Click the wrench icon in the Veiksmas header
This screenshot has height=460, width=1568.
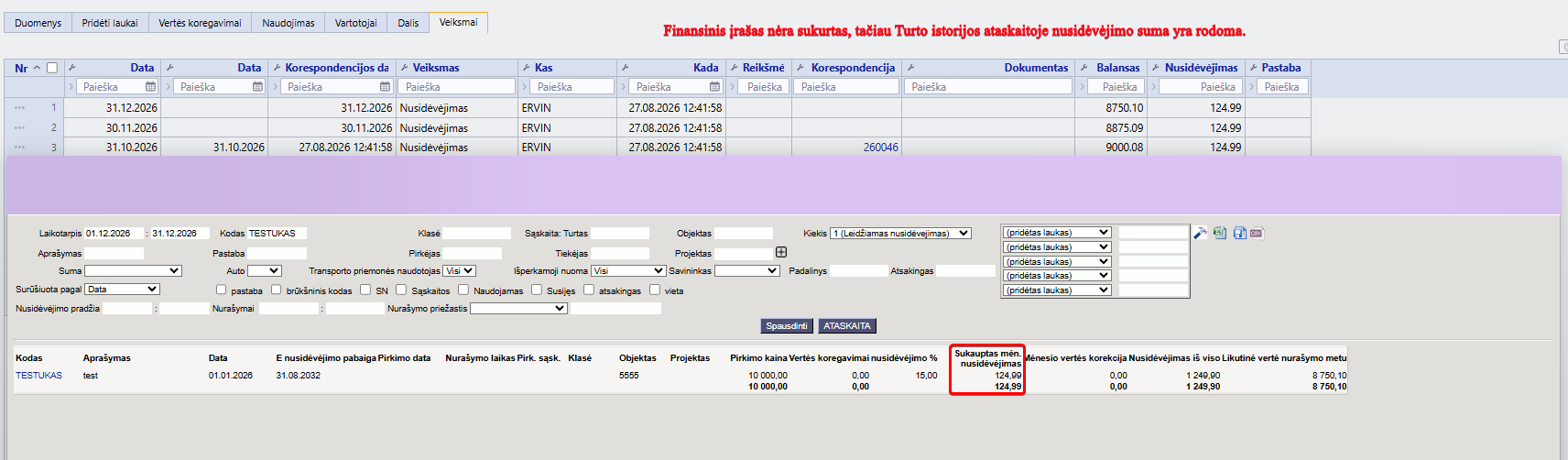405,68
